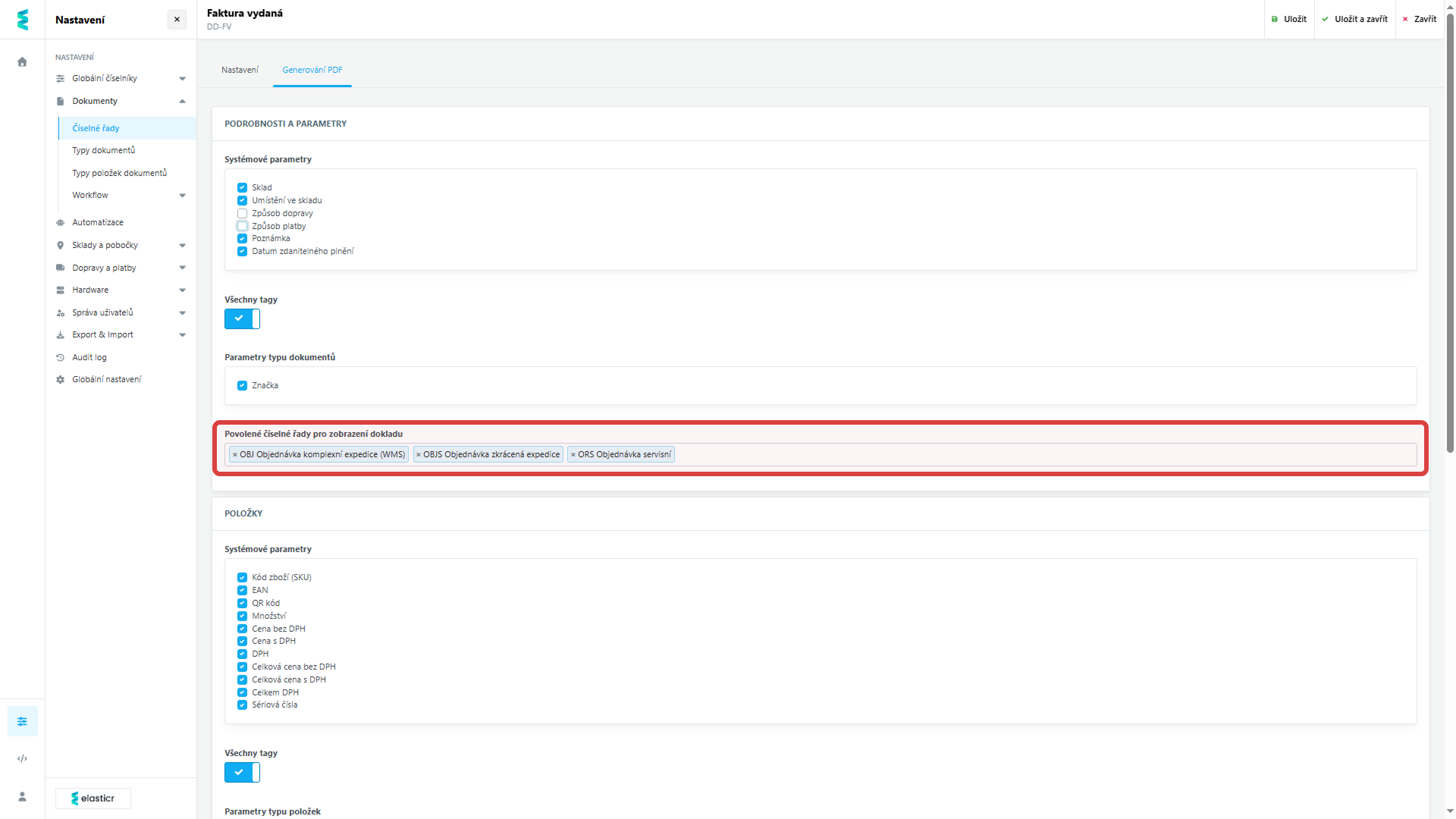Screen dimensions: 1456x819
Task: Uncheck Celková cena s DPH checkbox
Action: tap(242, 679)
